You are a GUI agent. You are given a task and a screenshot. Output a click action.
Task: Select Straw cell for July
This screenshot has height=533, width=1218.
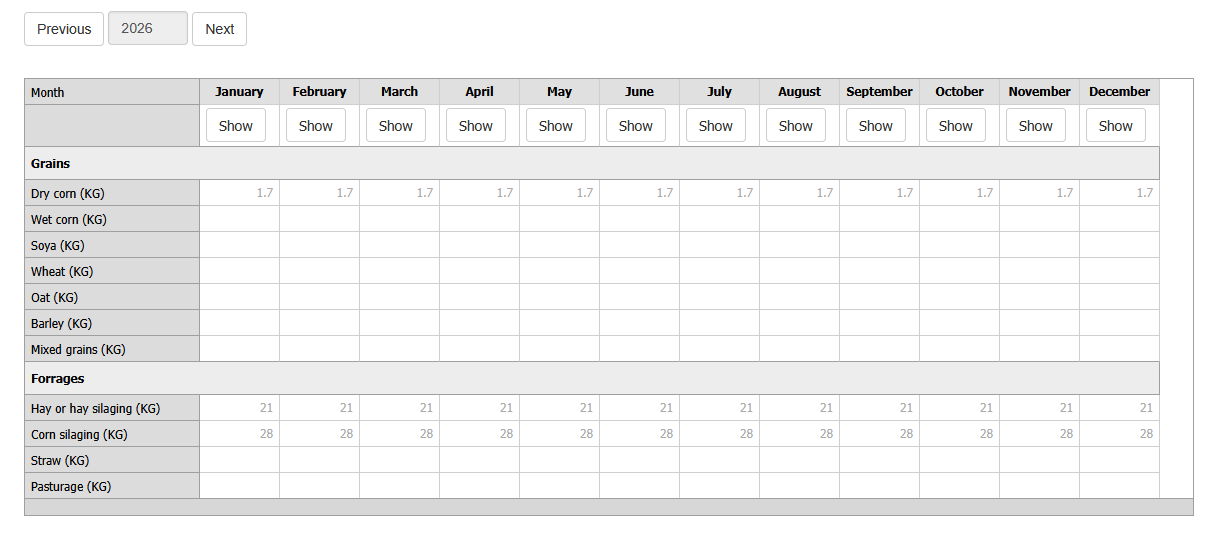point(720,460)
